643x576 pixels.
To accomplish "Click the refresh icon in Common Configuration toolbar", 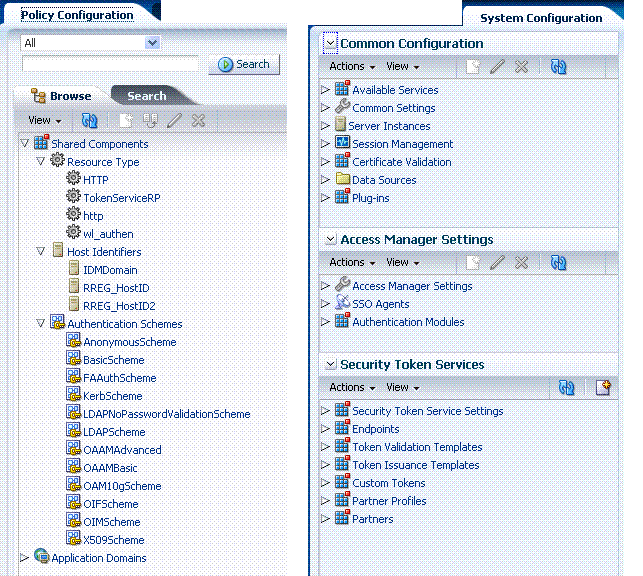I will point(559,66).
